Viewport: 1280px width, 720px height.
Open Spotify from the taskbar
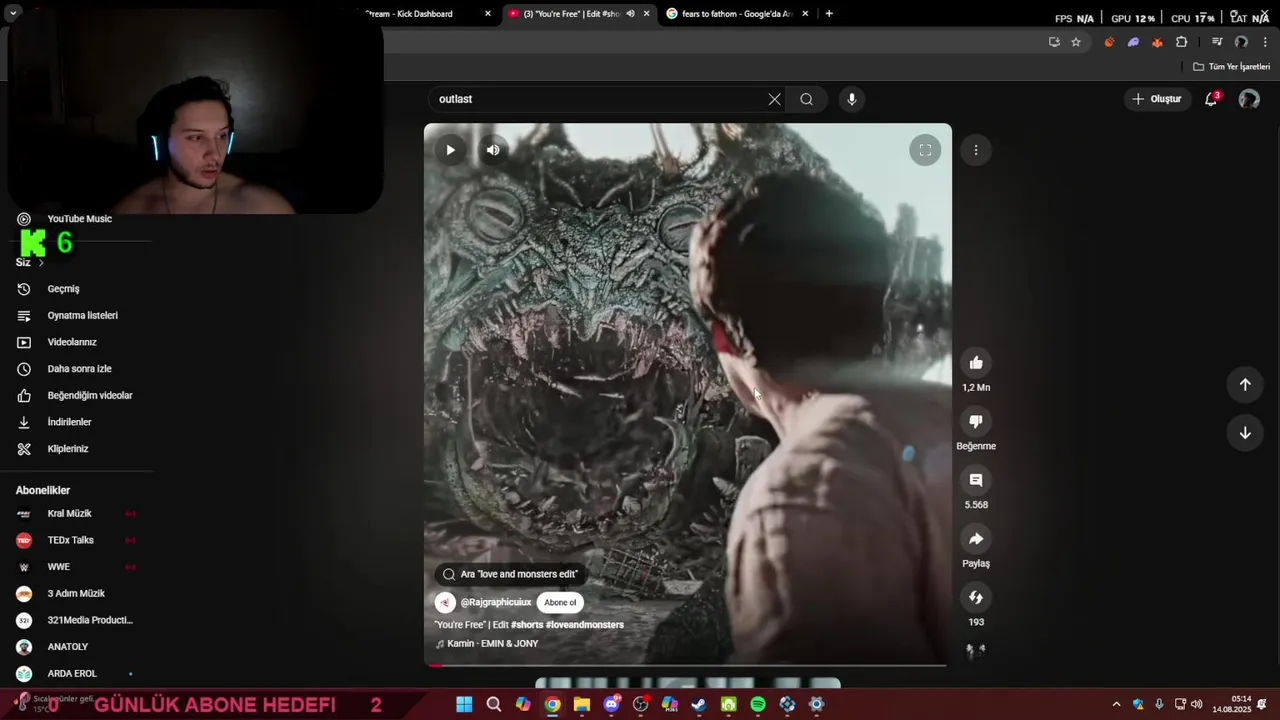758,705
